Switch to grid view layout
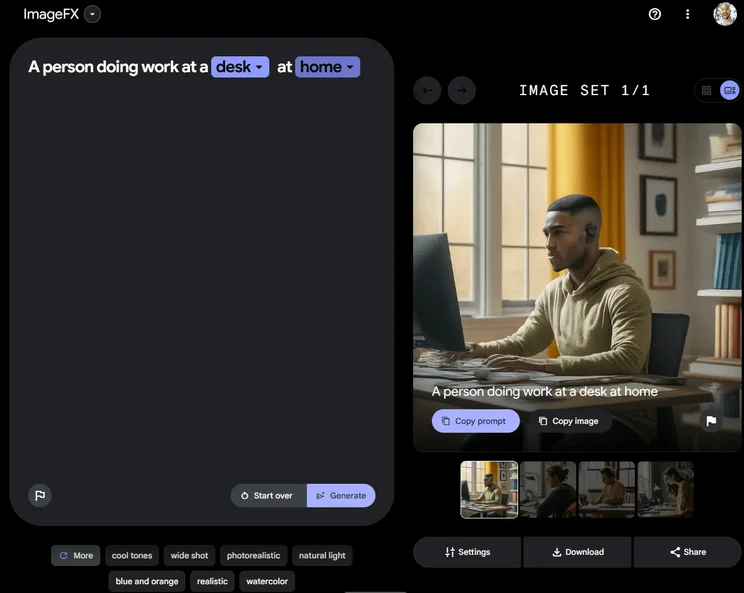This screenshot has height=593, width=744. (707, 90)
